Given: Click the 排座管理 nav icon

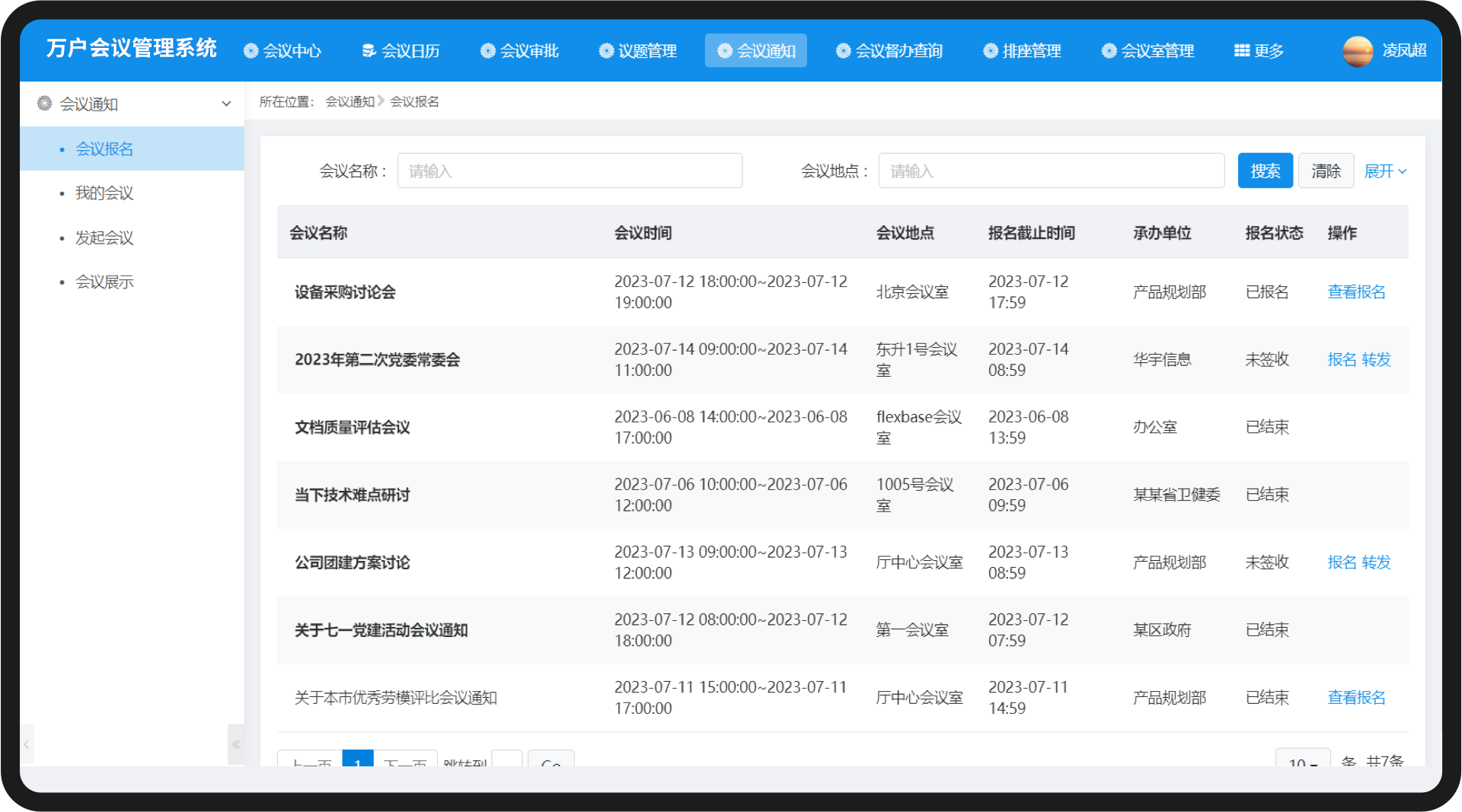Looking at the screenshot, I should click(x=990, y=51).
